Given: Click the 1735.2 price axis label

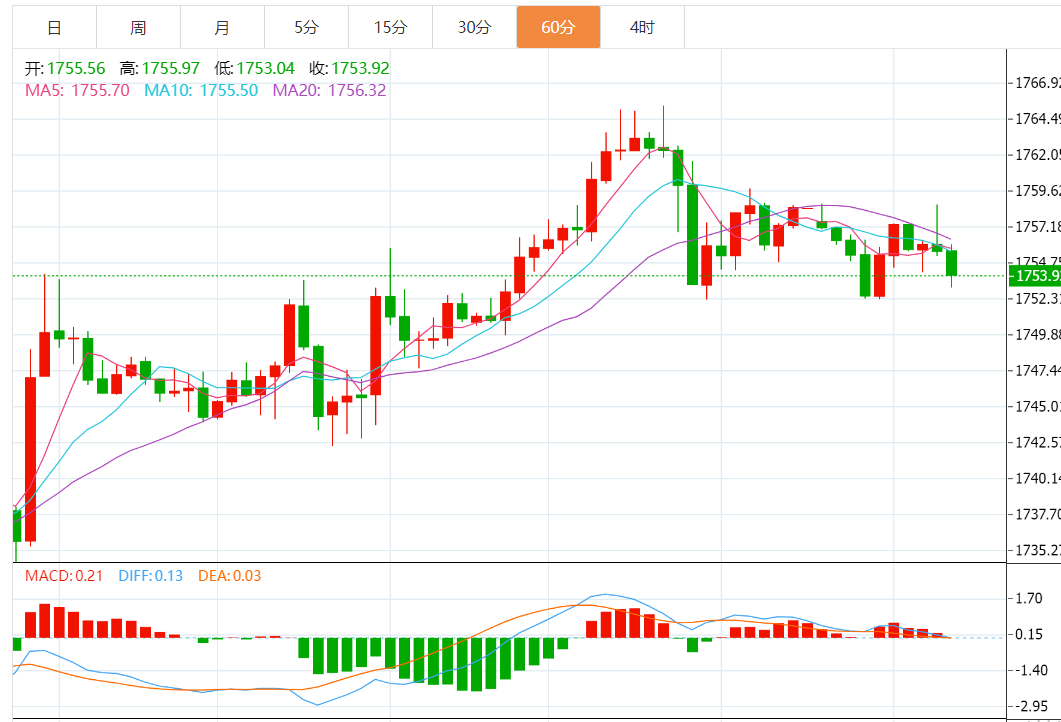Looking at the screenshot, I should [1038, 550].
